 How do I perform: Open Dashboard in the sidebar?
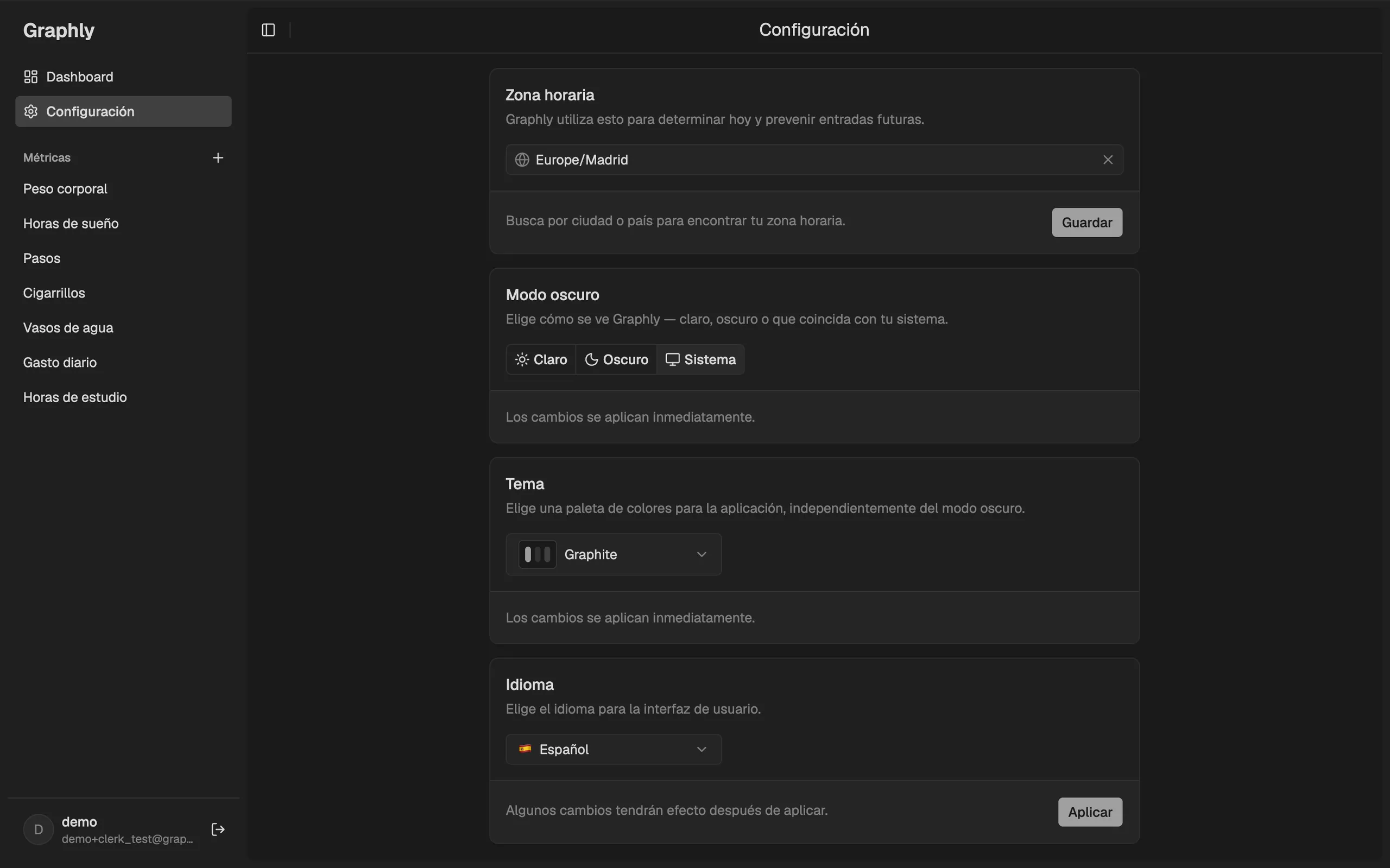123,77
